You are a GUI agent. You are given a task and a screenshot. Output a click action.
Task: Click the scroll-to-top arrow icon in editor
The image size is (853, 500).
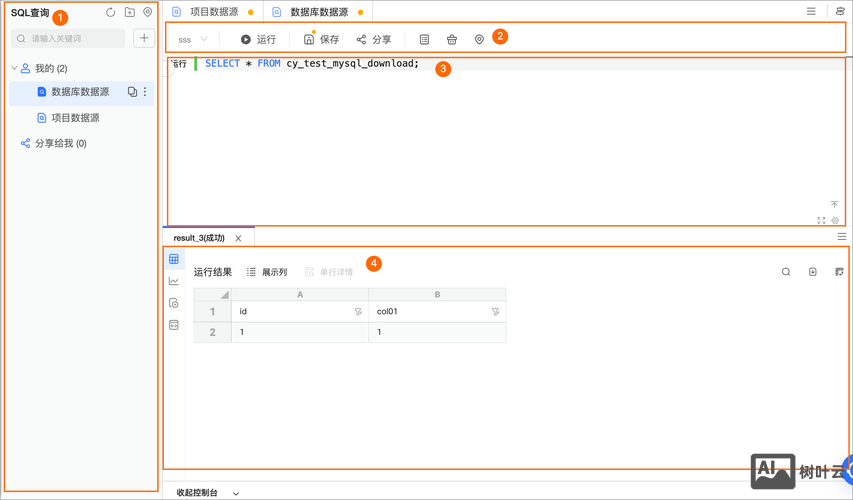(x=835, y=205)
